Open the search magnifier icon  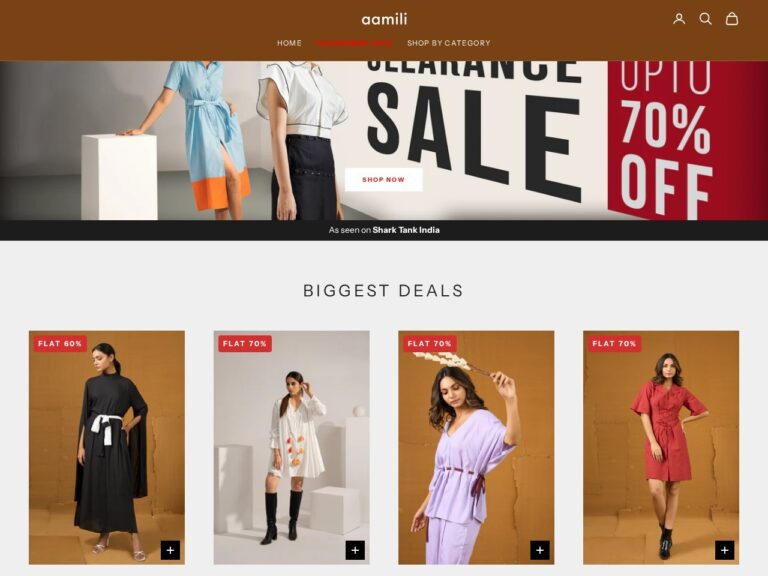705,19
